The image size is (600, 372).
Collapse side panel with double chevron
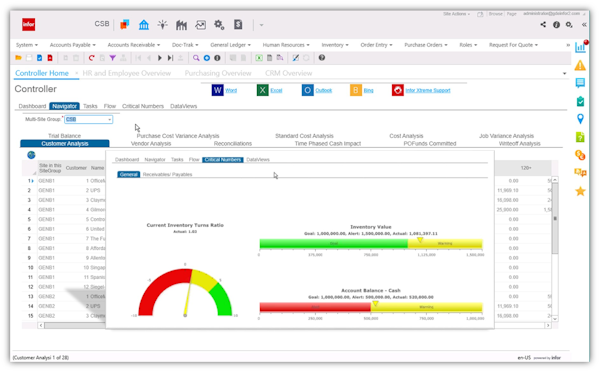tap(584, 24)
